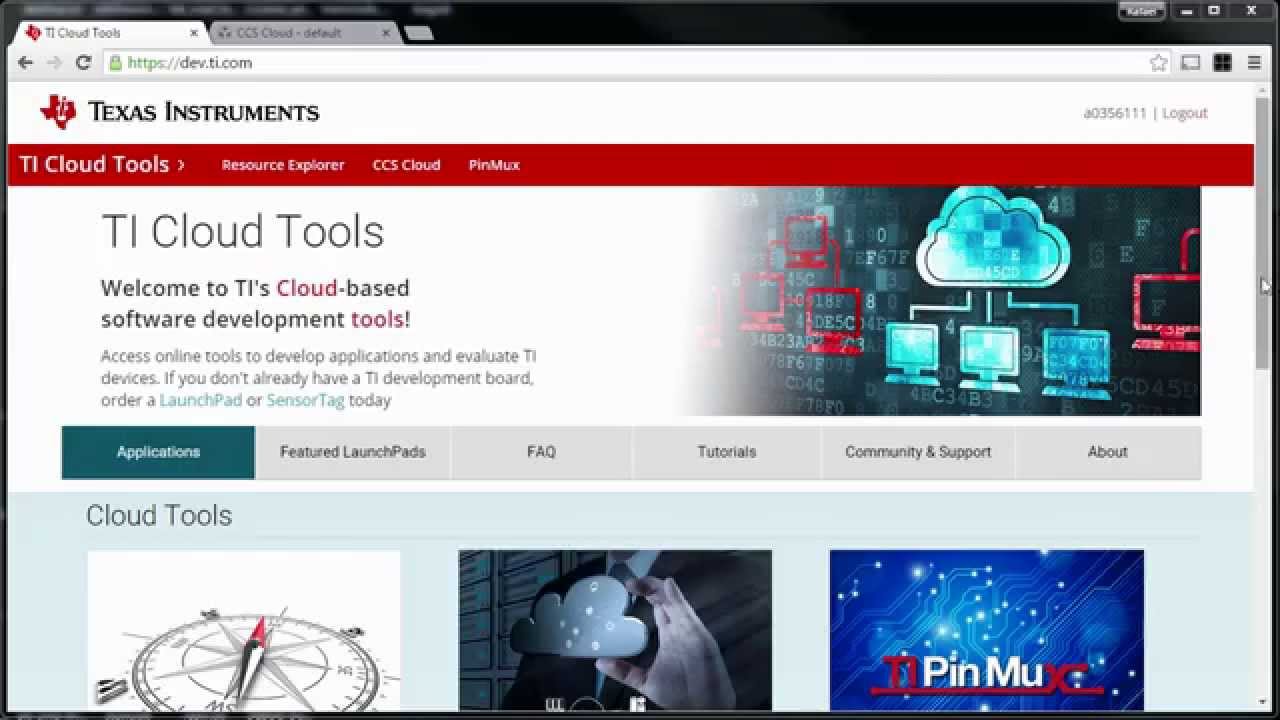Screen dimensions: 1280x720
Task: Click the green padlock security icon
Action: [116, 63]
